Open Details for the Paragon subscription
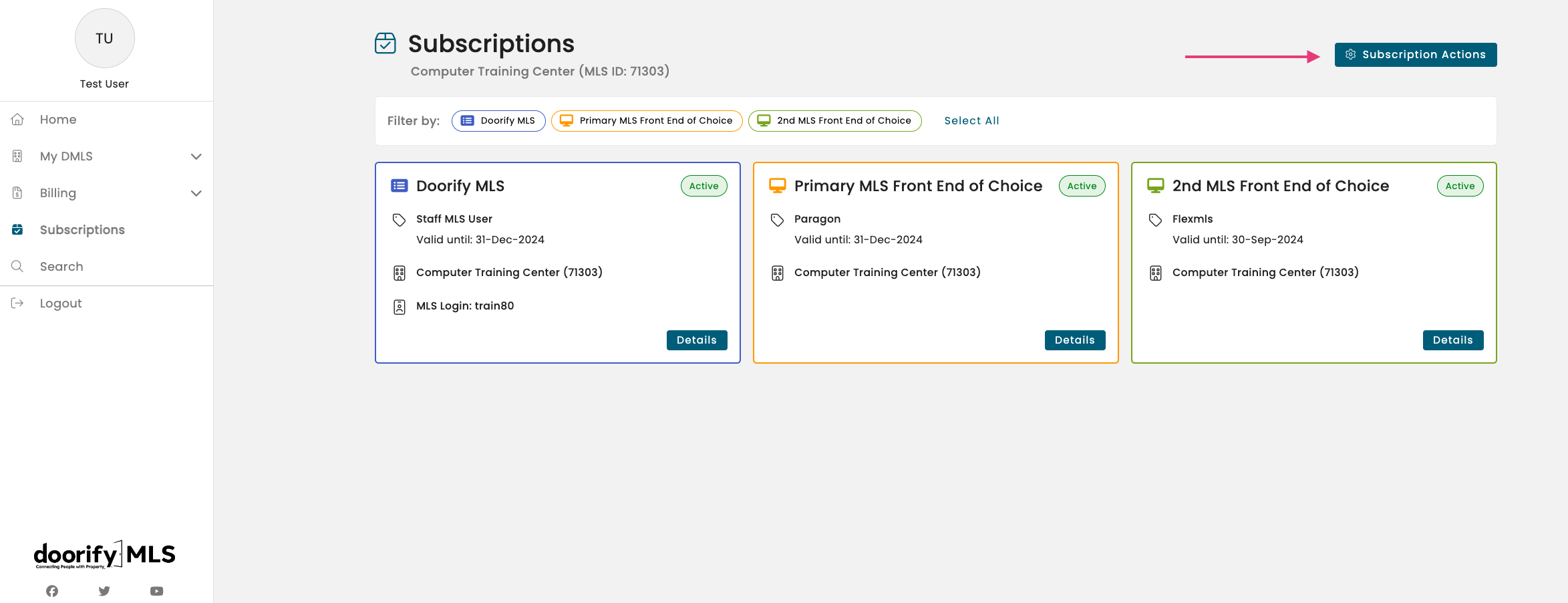The width and height of the screenshot is (1568, 603). (1074, 340)
